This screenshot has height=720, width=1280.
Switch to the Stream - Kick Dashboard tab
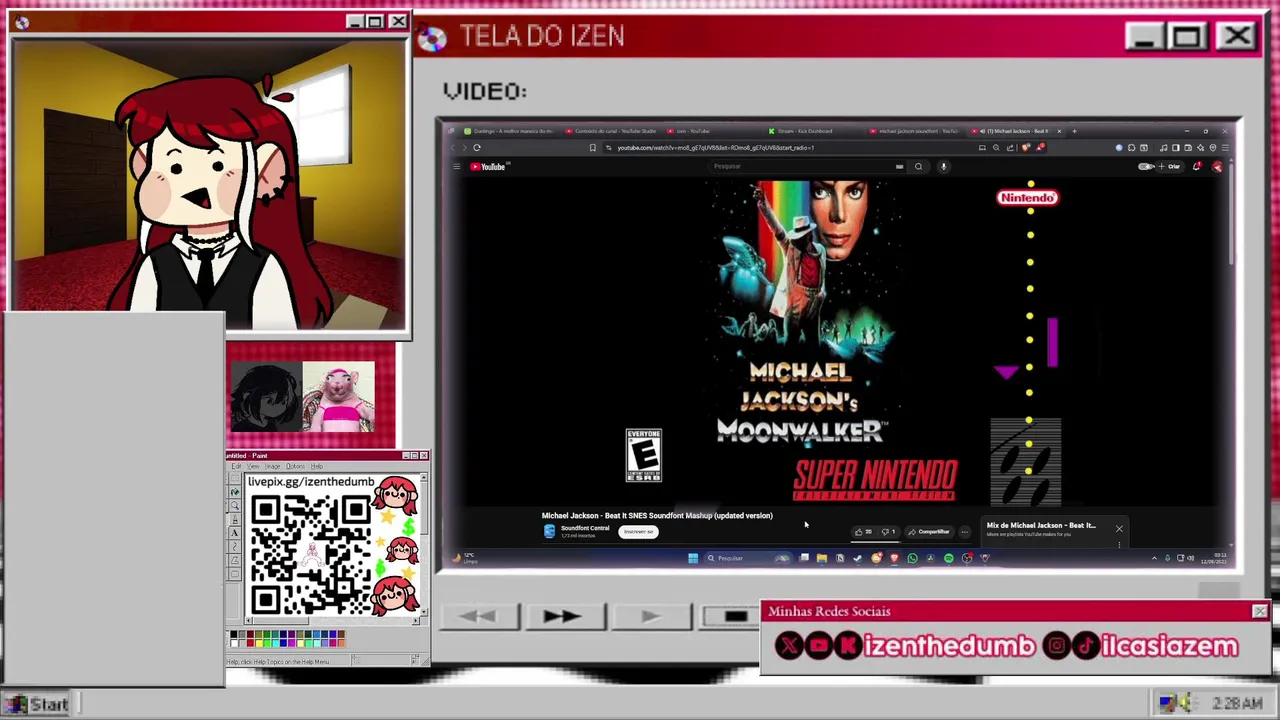click(799, 131)
